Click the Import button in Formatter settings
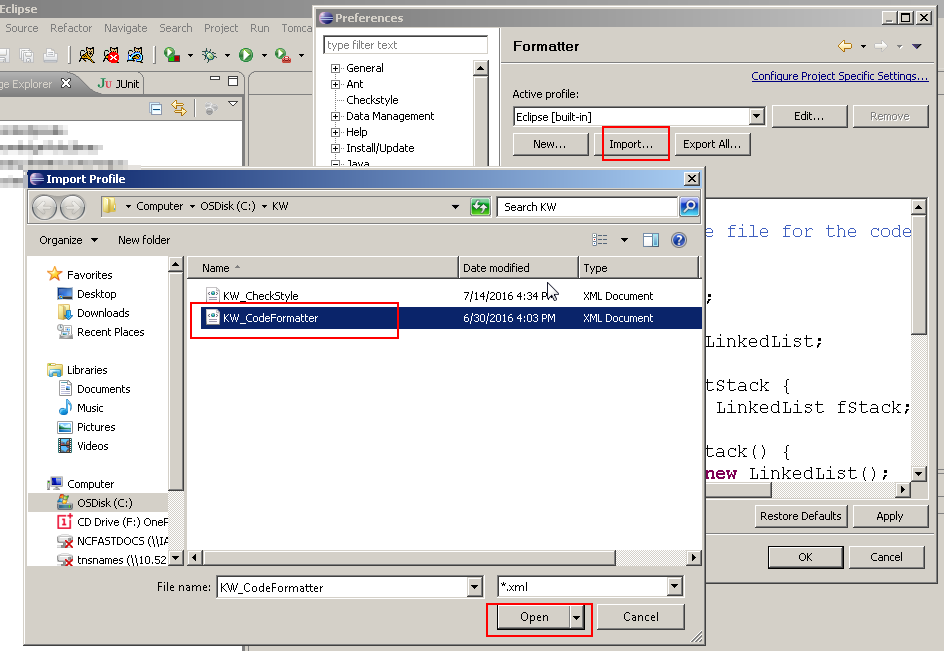The width and height of the screenshot is (944, 651). (635, 144)
